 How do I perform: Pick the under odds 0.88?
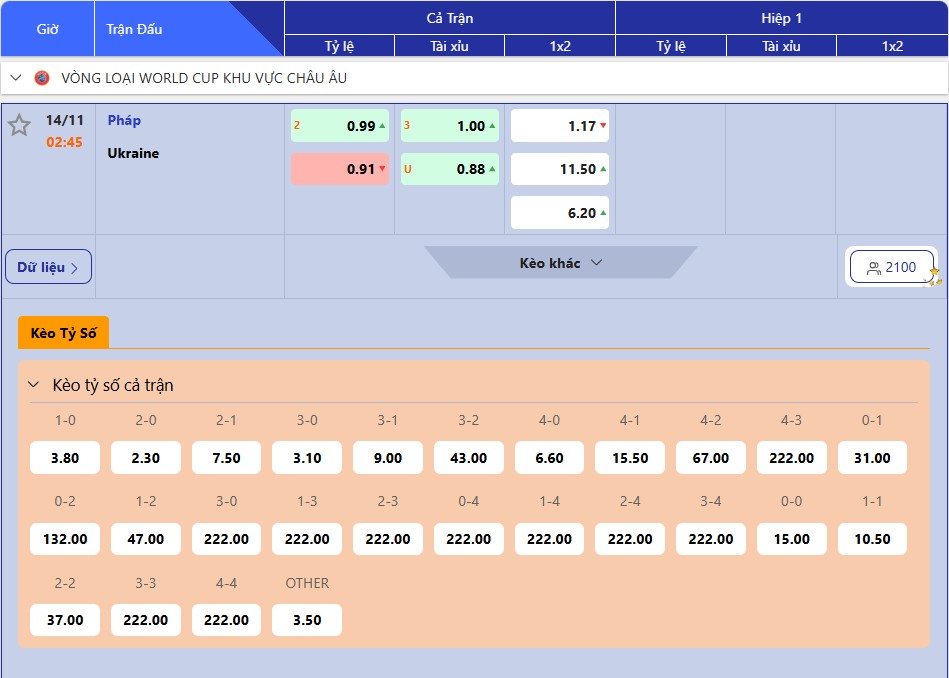(450, 169)
